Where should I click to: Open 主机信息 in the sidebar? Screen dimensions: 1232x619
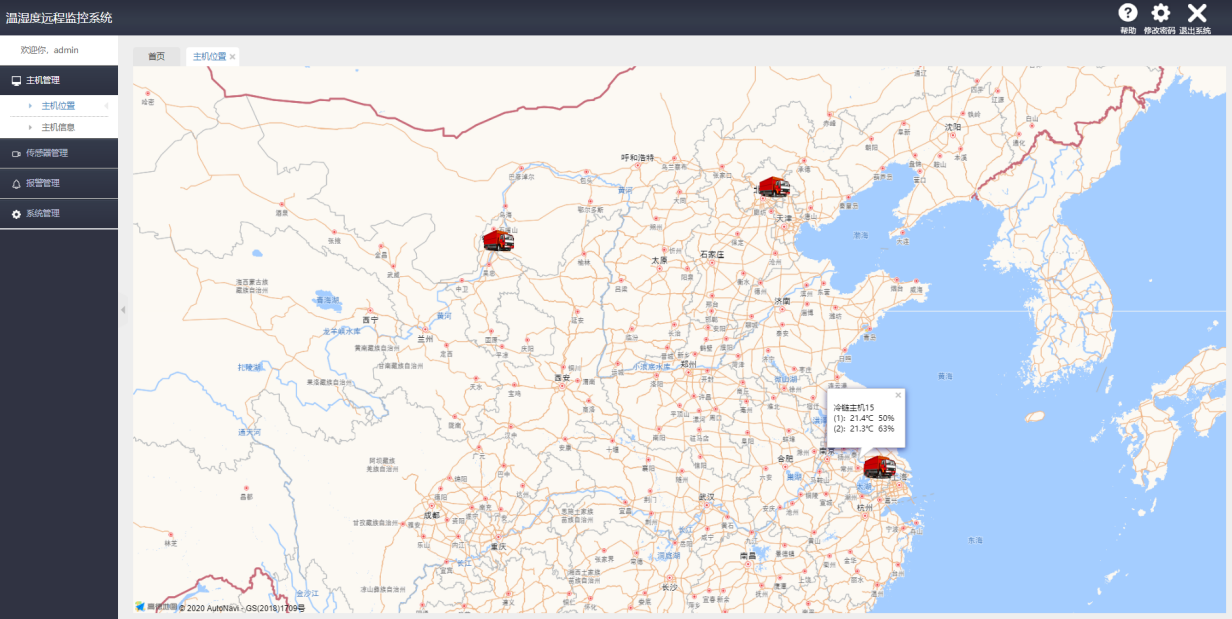[58, 127]
